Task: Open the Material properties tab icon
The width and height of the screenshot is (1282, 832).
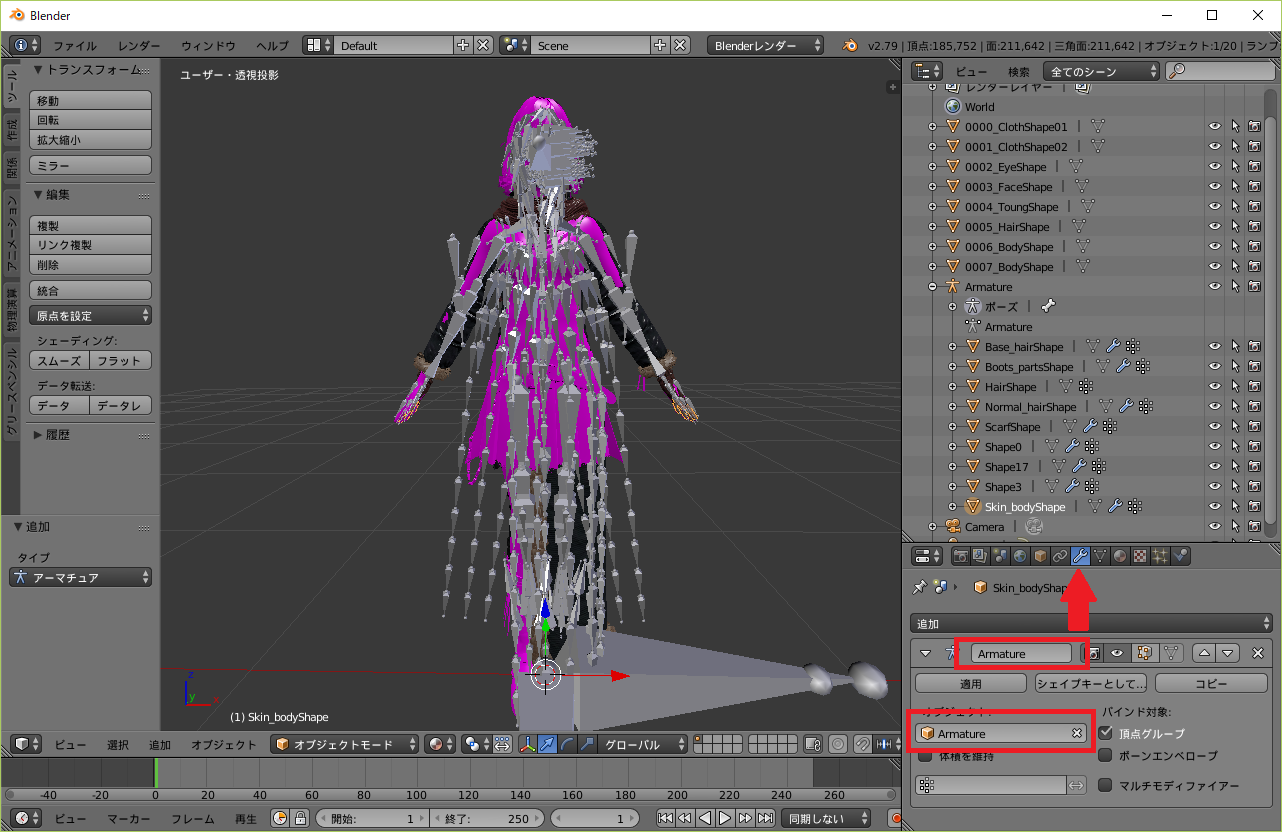Action: pyautogui.click(x=1120, y=556)
